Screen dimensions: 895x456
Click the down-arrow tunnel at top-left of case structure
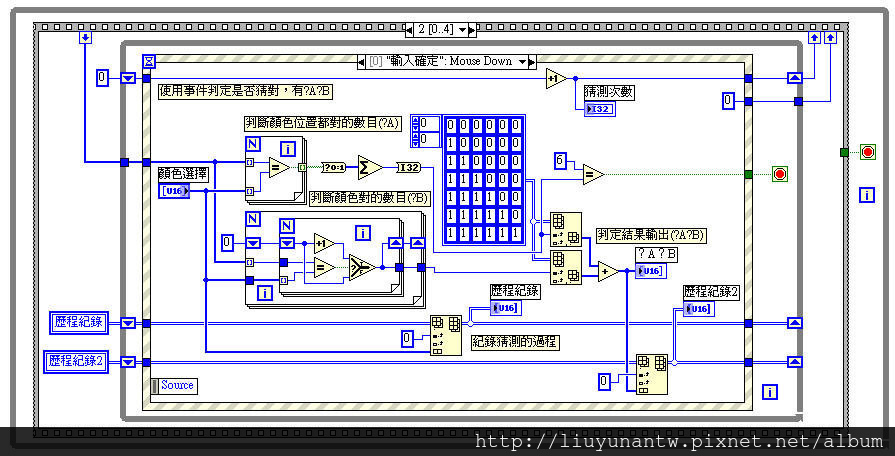[85, 38]
